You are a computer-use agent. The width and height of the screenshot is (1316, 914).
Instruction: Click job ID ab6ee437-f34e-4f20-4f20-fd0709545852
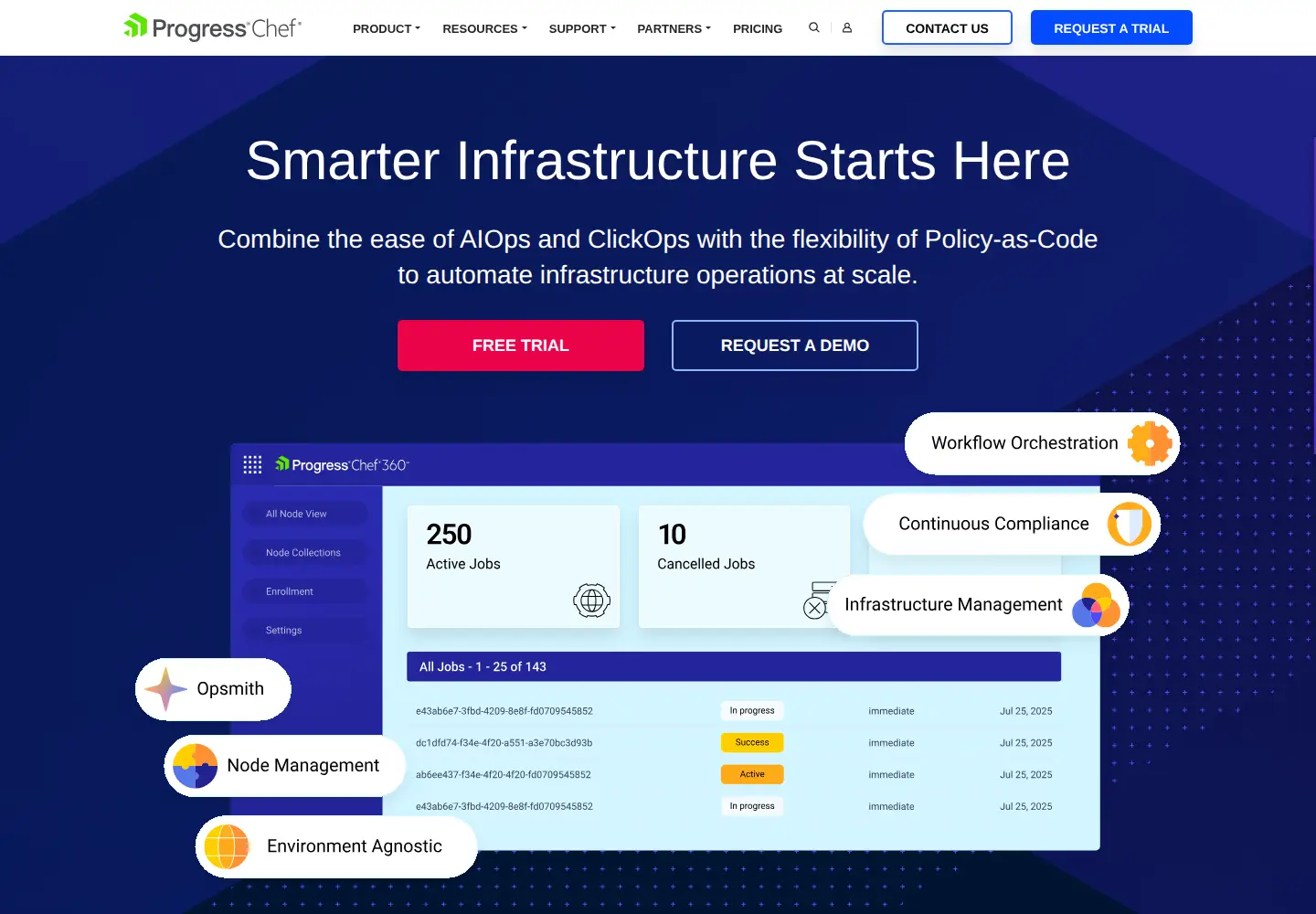click(504, 775)
